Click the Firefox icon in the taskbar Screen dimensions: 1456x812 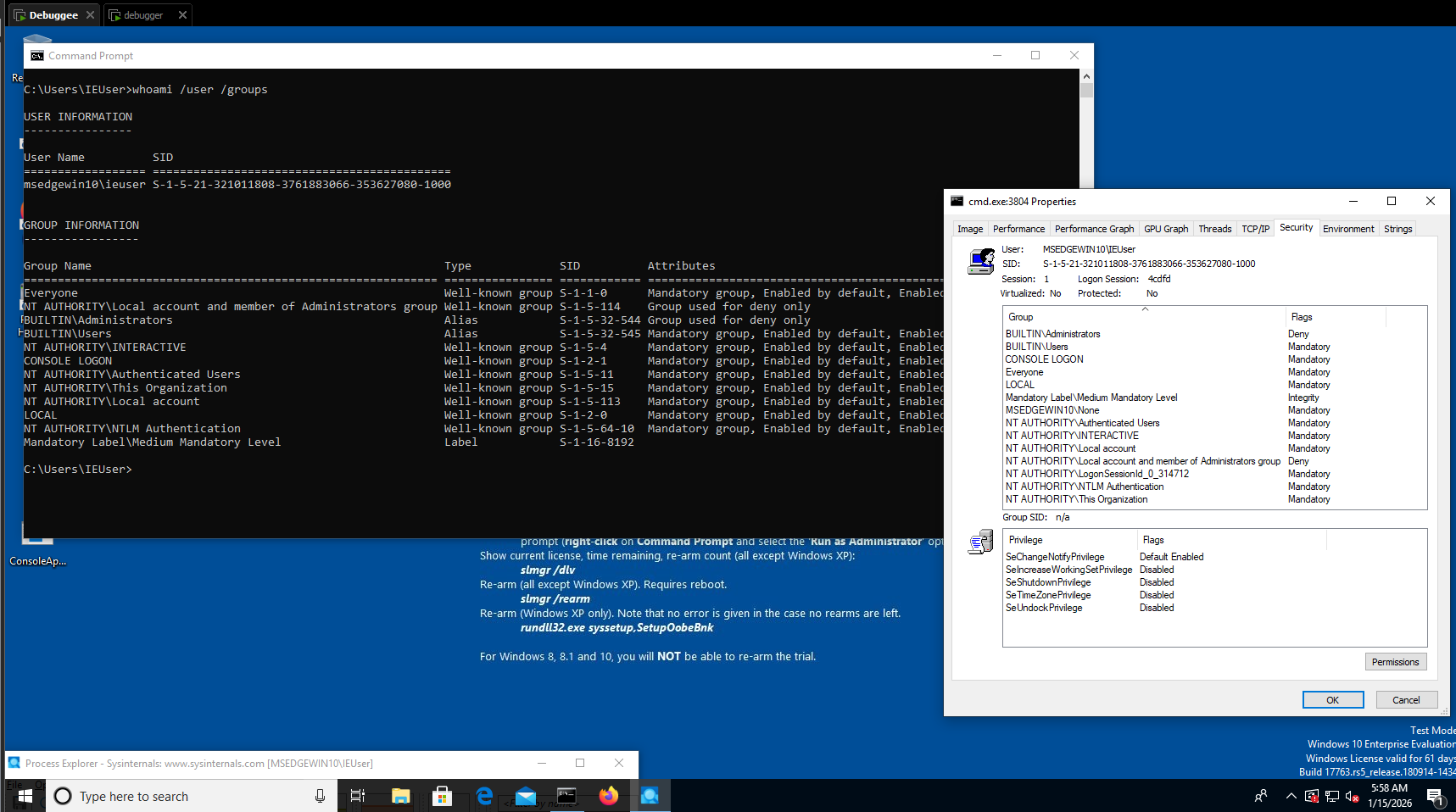click(x=609, y=796)
